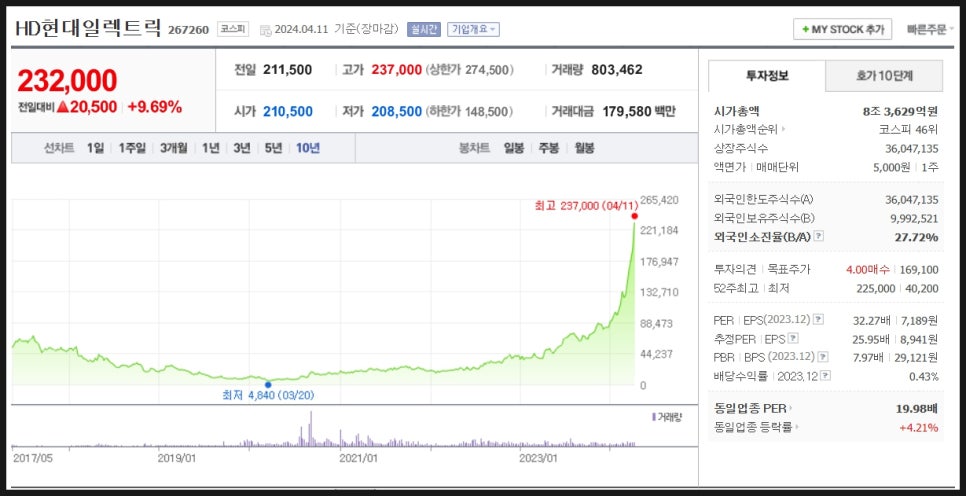The image size is (966, 496).
Task: Click the help icon beside 외국인소진율(B/A)
Action: pos(819,237)
